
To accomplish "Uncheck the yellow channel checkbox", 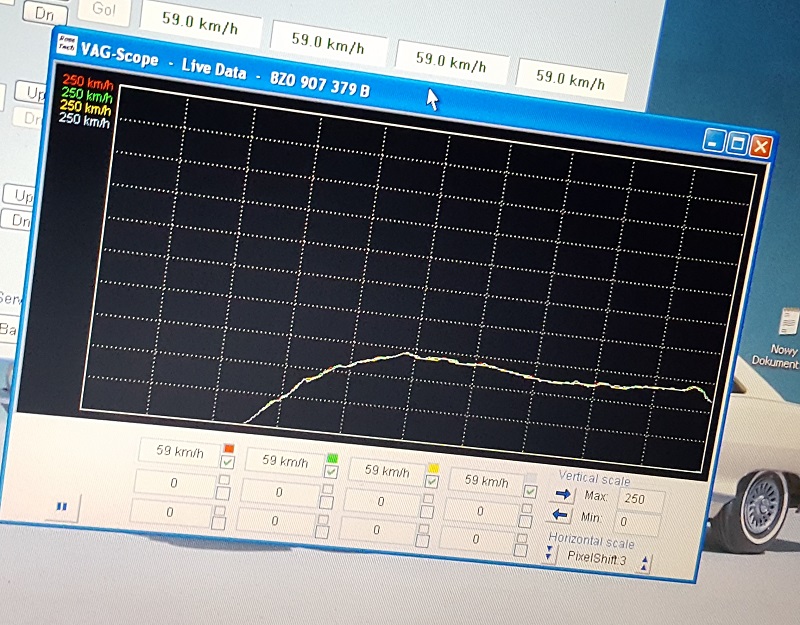I will coord(432,481).
